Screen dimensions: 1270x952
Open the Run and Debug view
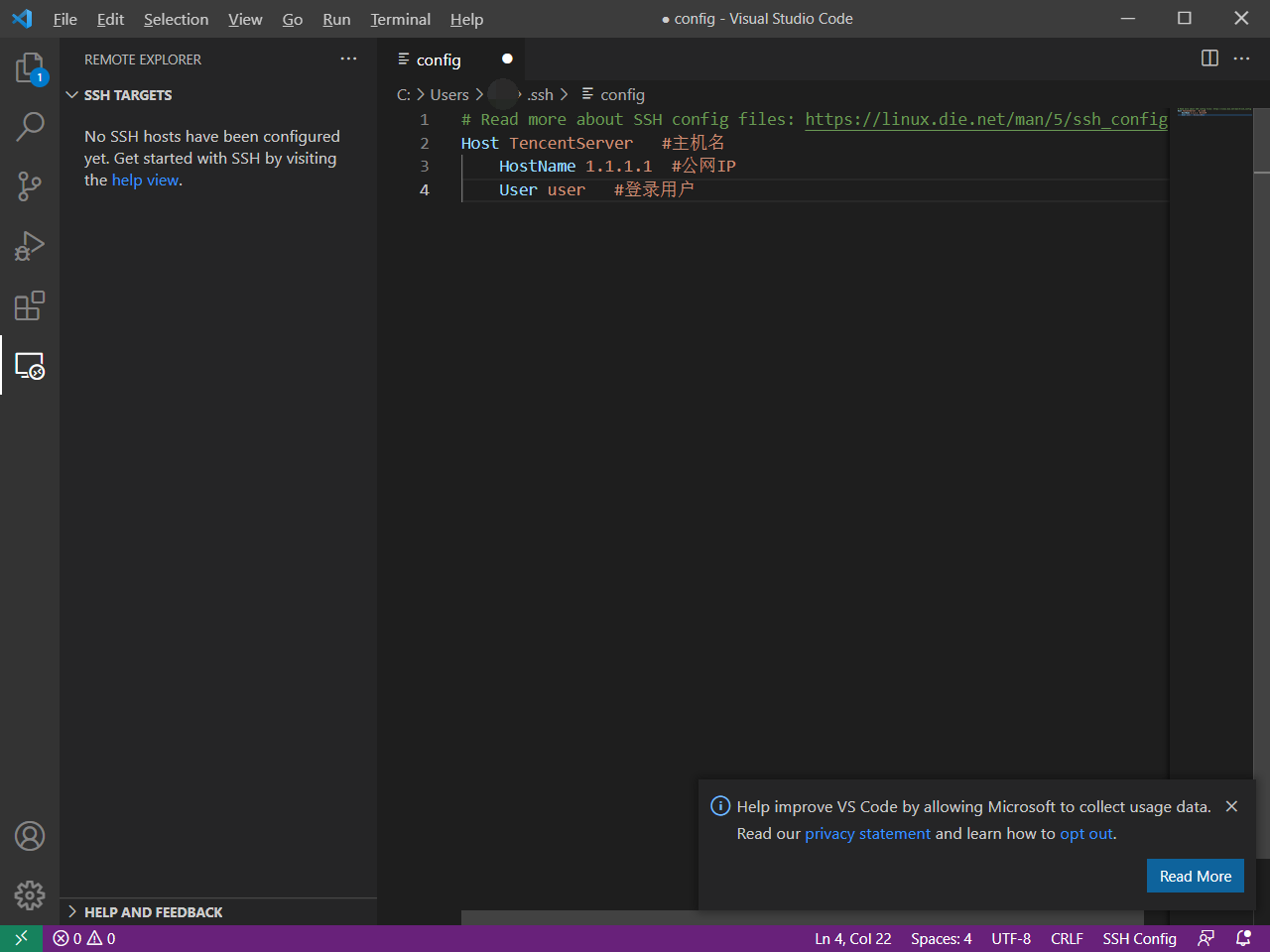click(x=30, y=246)
